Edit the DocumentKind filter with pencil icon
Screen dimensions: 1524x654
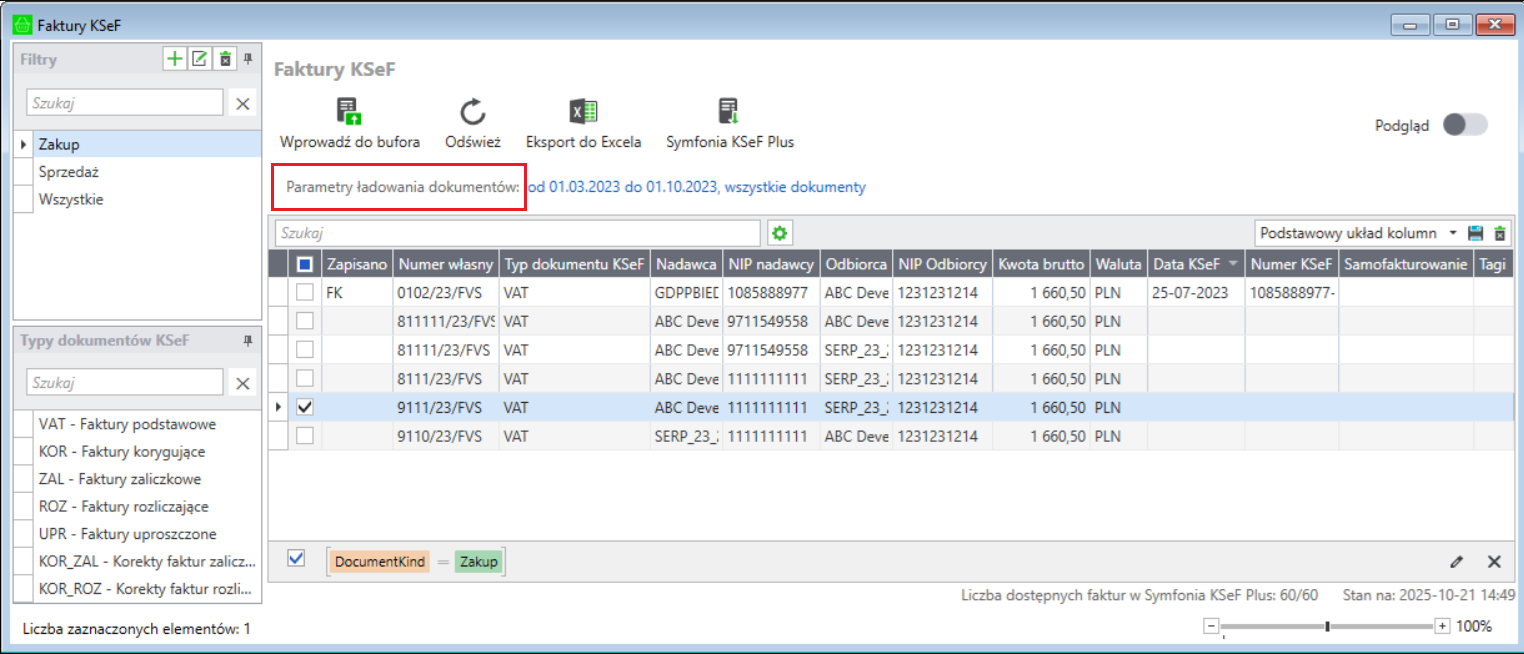(1457, 562)
